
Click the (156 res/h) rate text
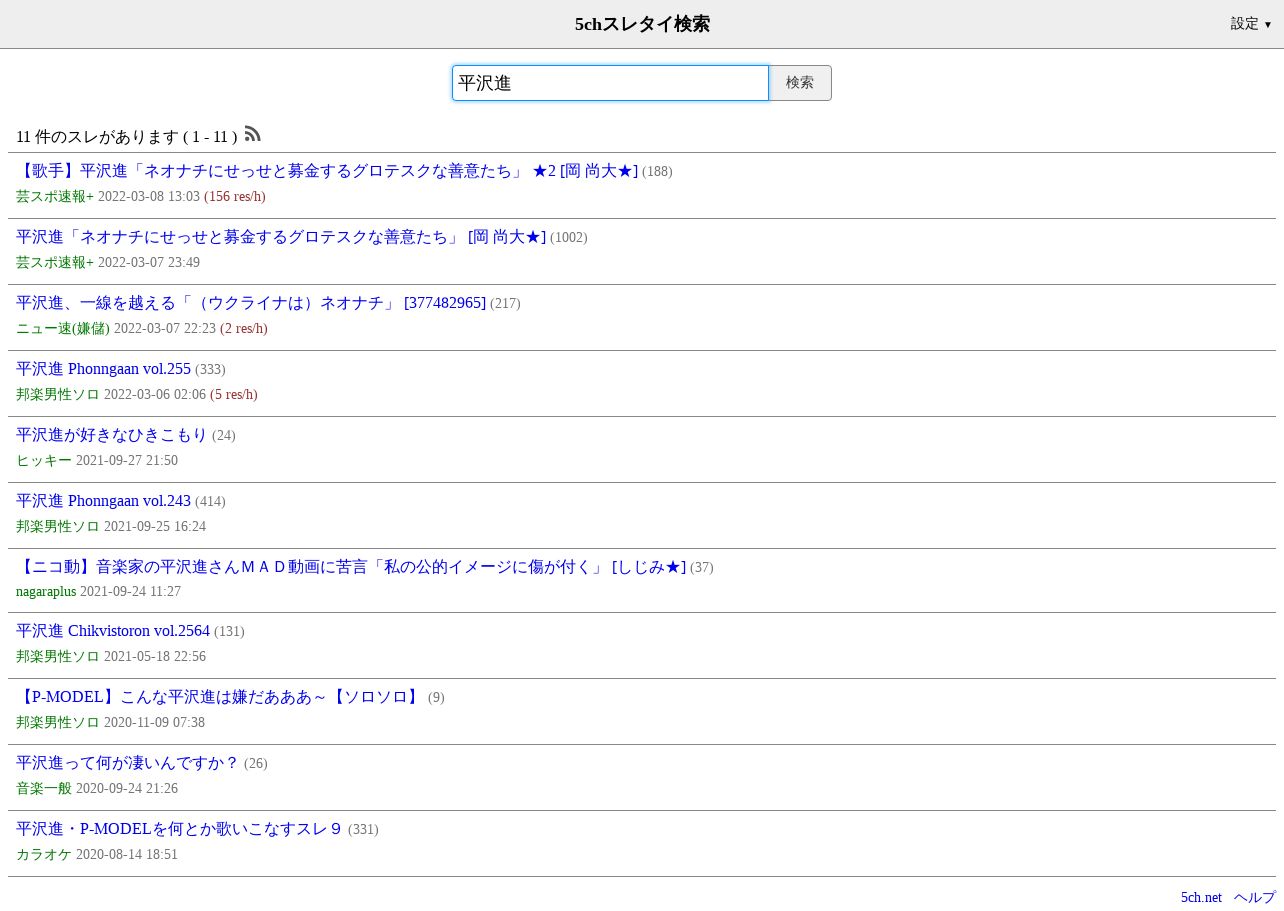(x=235, y=197)
